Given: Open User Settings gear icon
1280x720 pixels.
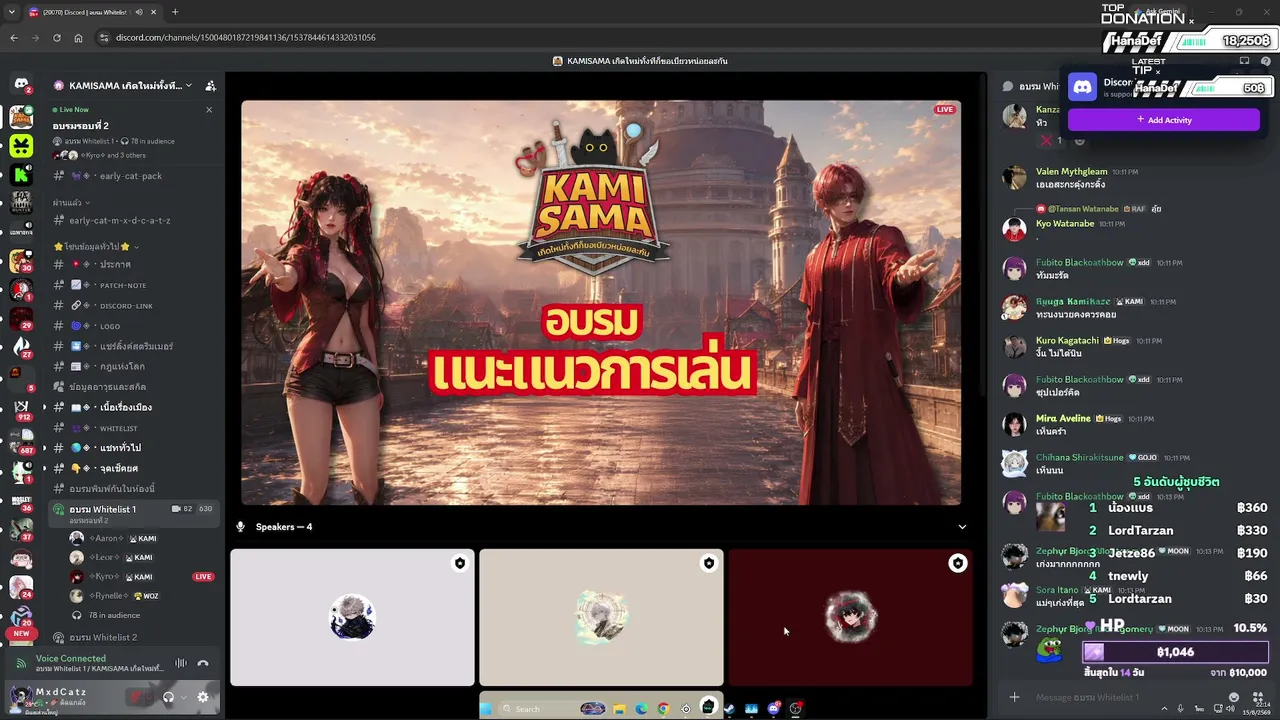Looking at the screenshot, I should 203,697.
